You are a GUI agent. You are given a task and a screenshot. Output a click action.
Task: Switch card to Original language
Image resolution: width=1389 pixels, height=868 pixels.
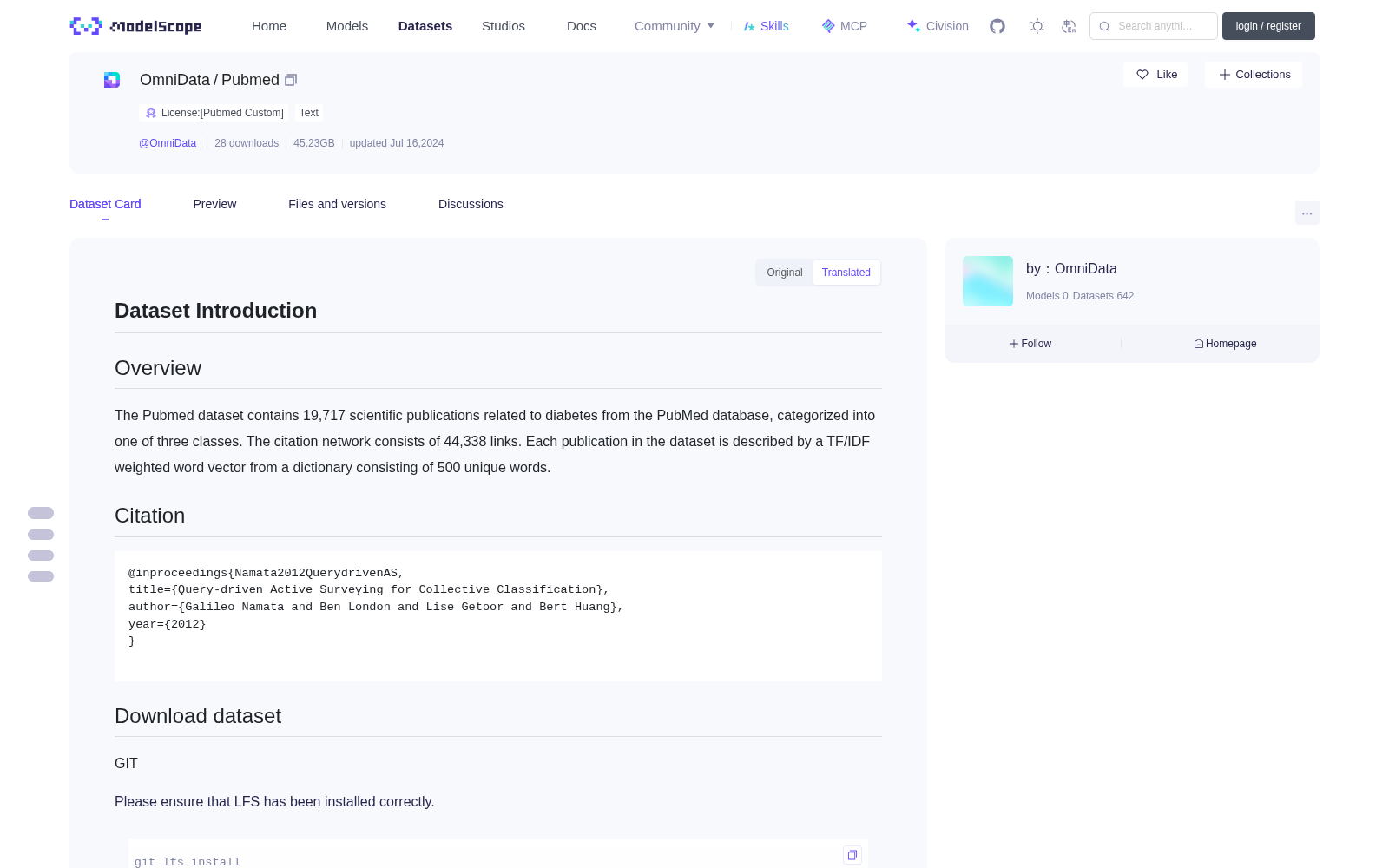785,273
